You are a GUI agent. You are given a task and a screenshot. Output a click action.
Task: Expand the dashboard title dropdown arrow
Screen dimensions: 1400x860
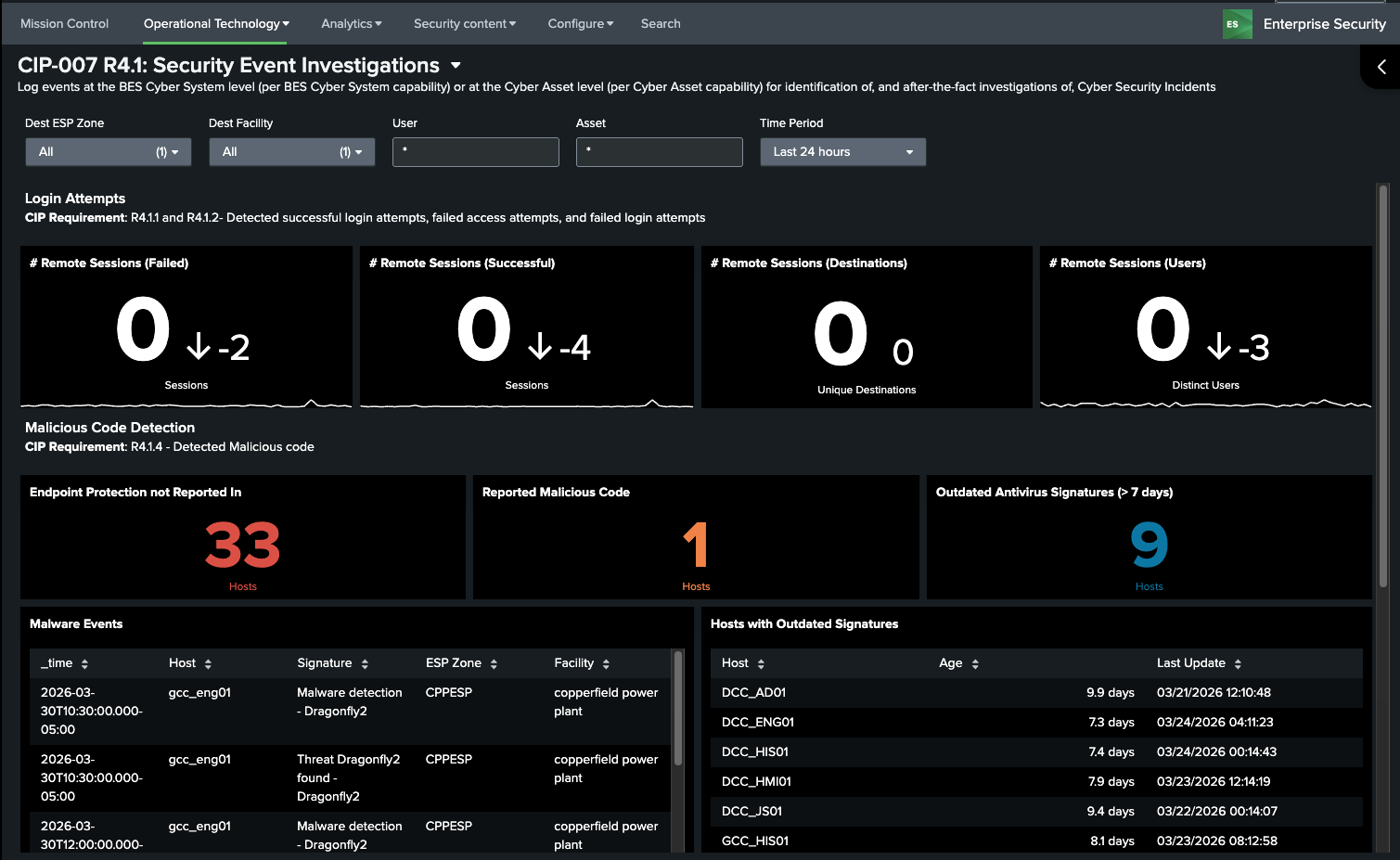(456, 66)
